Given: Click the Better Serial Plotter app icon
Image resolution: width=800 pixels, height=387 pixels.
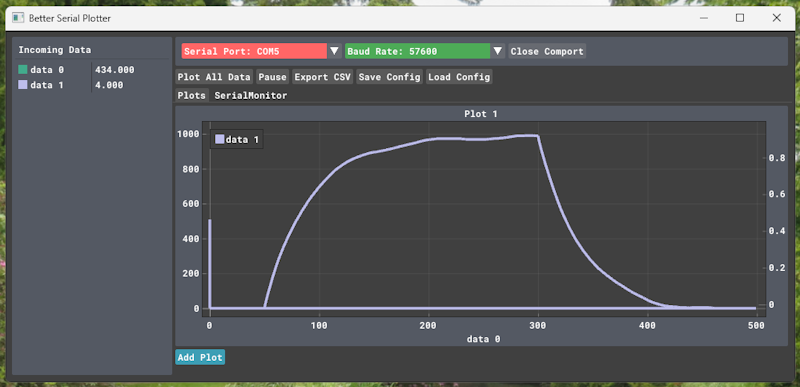Looking at the screenshot, I should tap(18, 18).
